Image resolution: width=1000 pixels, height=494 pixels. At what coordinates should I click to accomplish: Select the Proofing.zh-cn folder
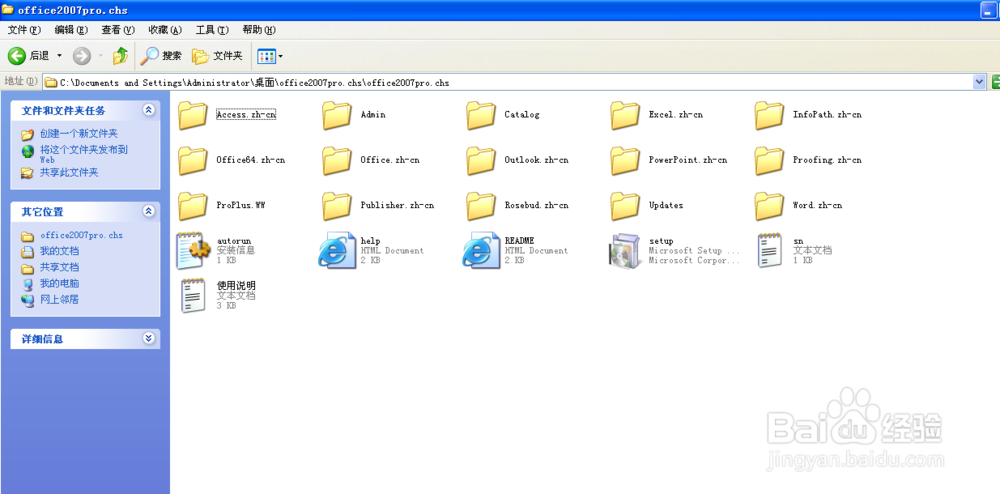click(x=807, y=160)
